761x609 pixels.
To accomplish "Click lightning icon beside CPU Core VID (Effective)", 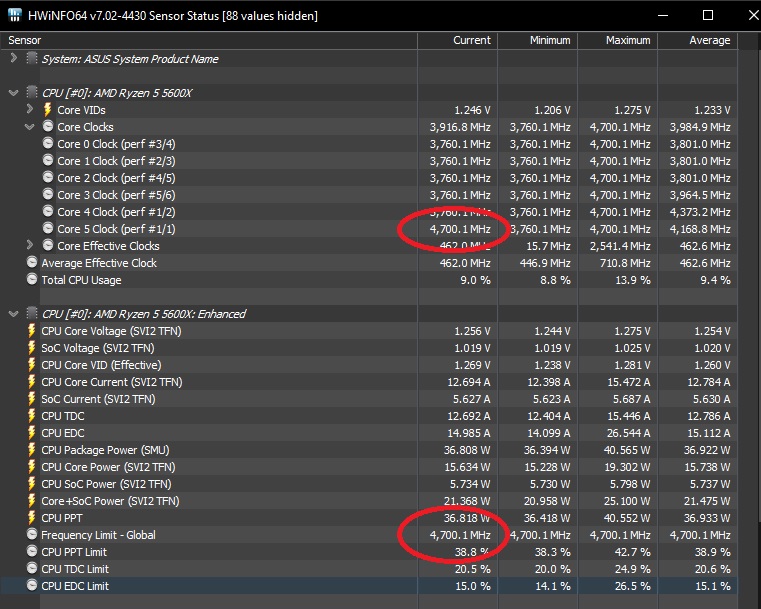I will [32, 364].
